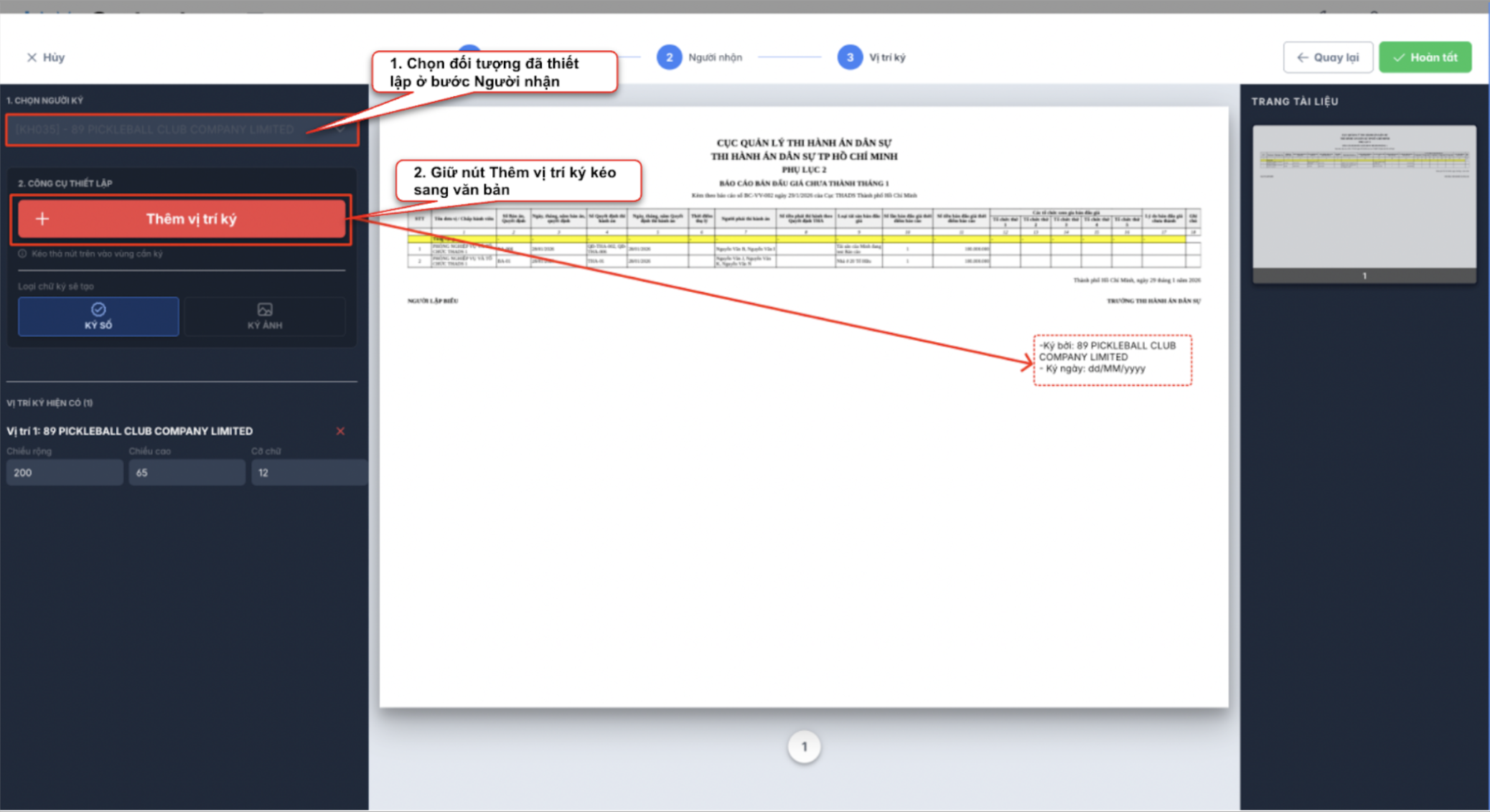Image resolution: width=1490 pixels, height=812 pixels.
Task: Click the dashed signature box on document
Action: (1112, 360)
